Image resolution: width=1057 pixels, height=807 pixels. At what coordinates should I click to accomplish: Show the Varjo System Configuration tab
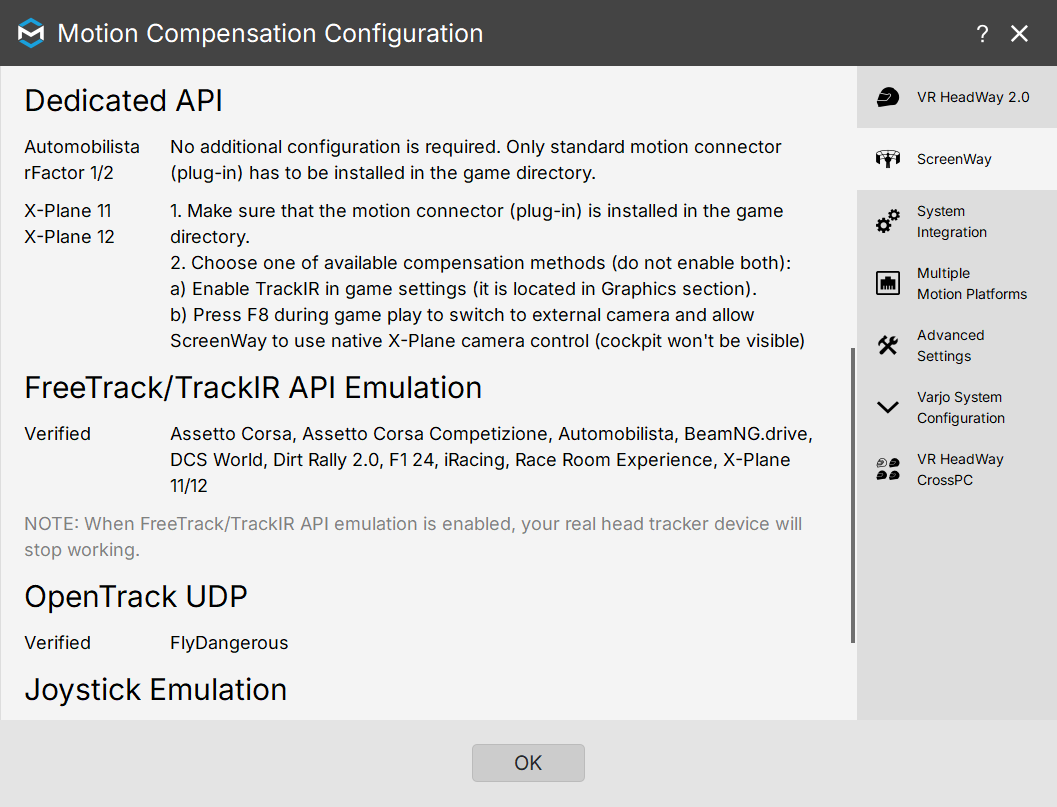point(957,407)
